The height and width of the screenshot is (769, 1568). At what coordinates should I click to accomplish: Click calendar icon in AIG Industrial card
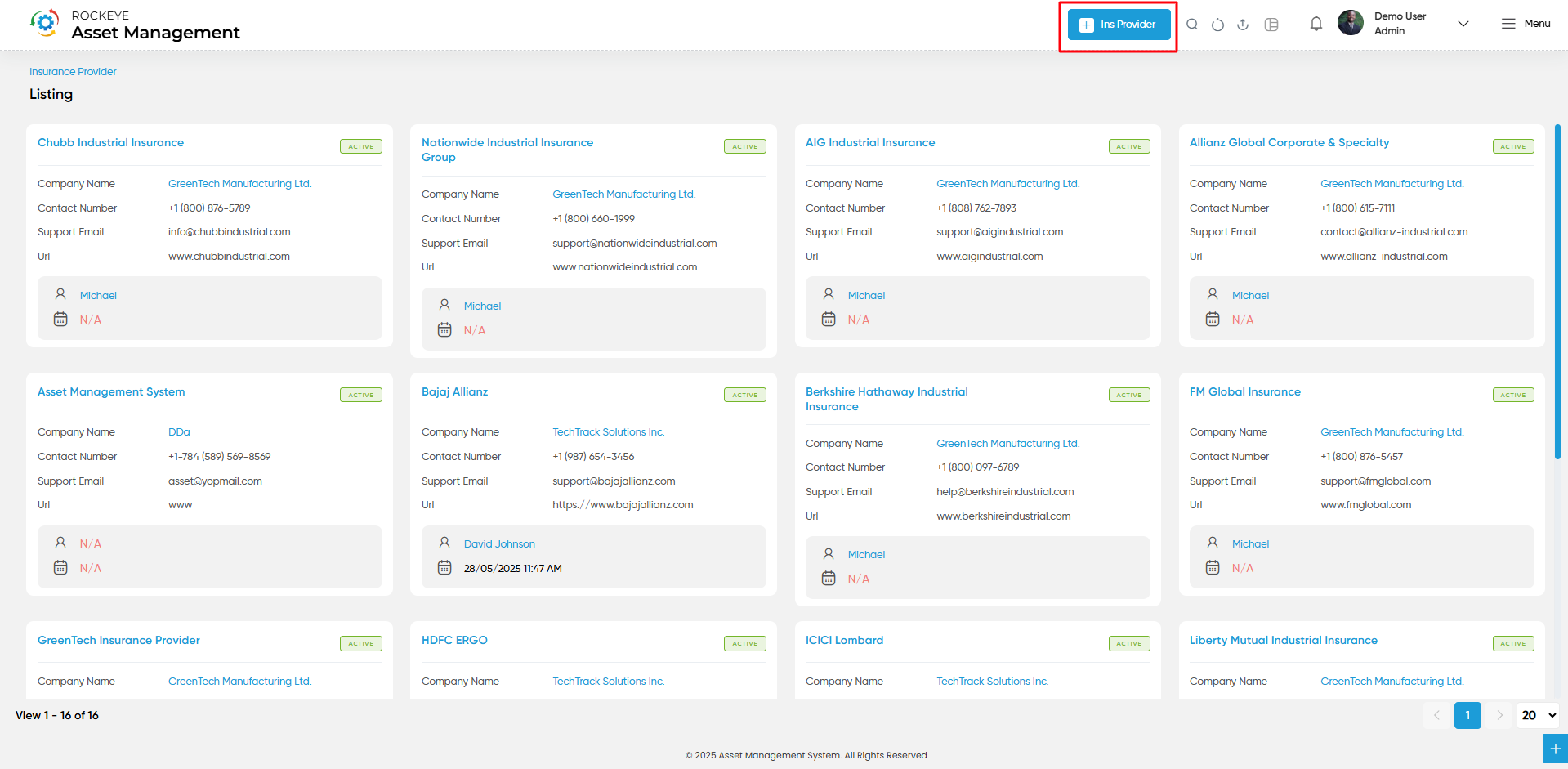tap(829, 319)
